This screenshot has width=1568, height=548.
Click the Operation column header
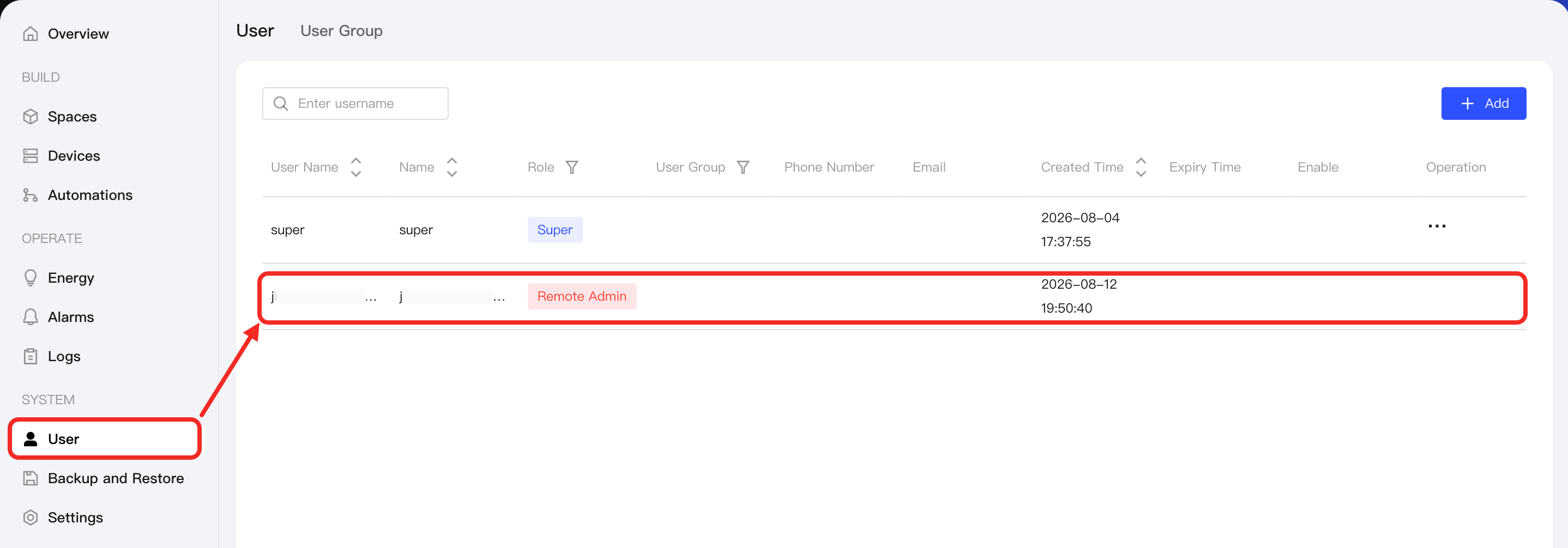[x=1455, y=167]
